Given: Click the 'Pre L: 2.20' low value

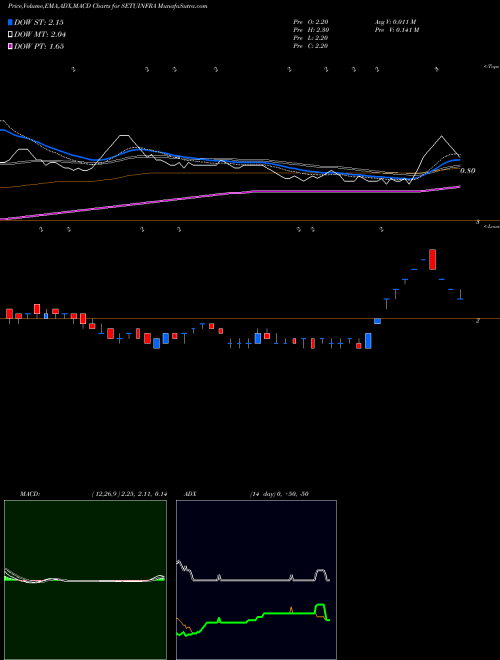Looking at the screenshot, I should pos(311,38).
